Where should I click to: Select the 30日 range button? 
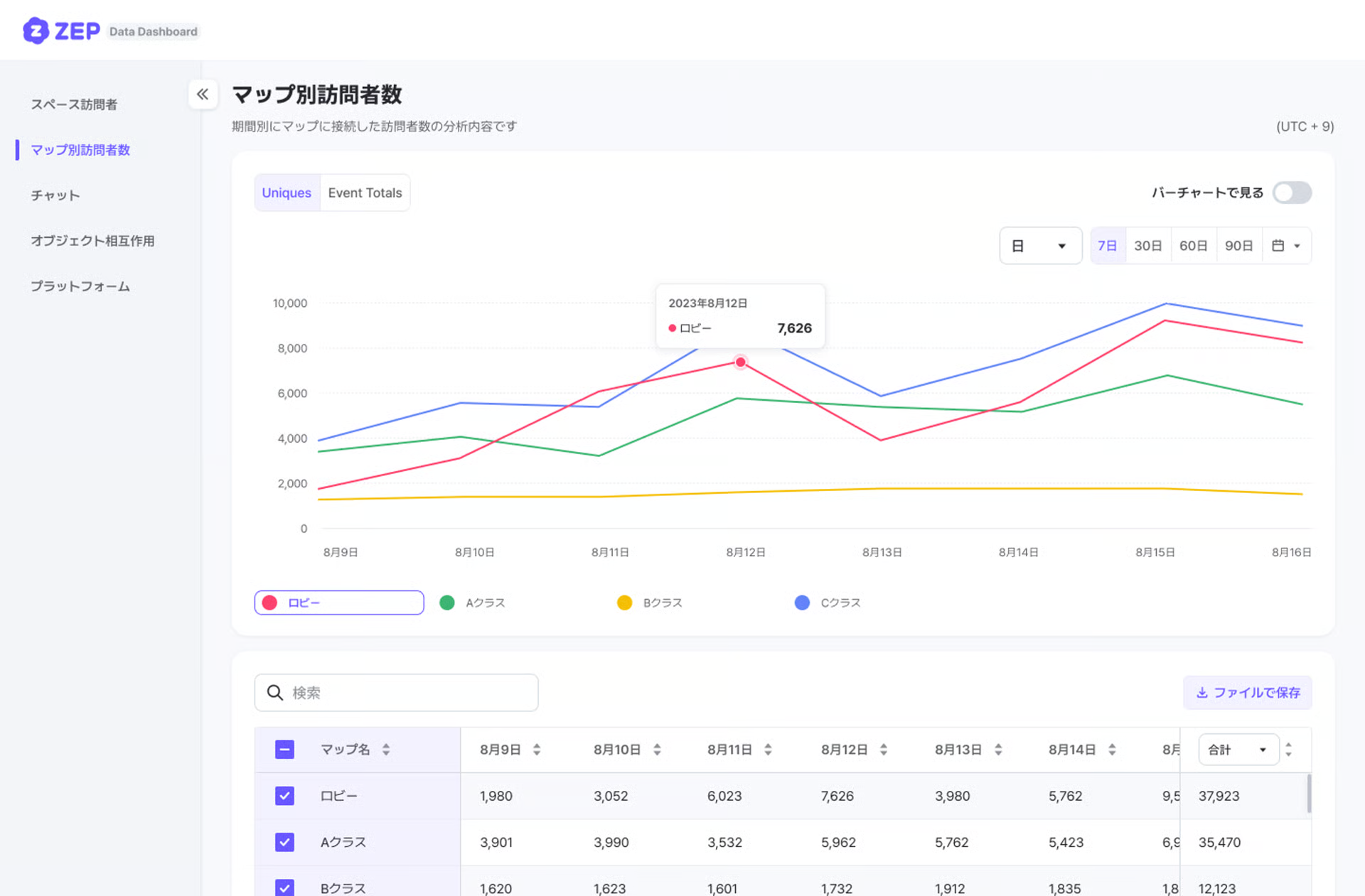1147,246
